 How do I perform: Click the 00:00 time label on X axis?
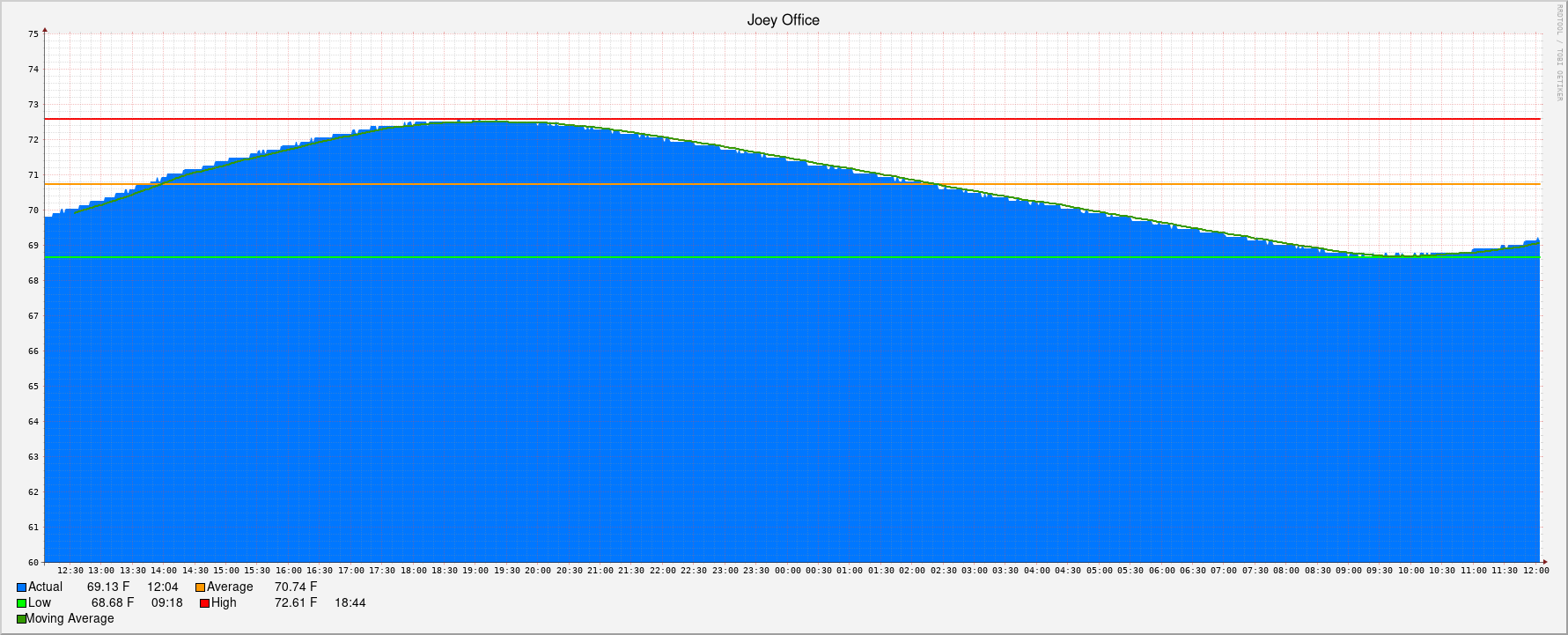tap(787, 571)
